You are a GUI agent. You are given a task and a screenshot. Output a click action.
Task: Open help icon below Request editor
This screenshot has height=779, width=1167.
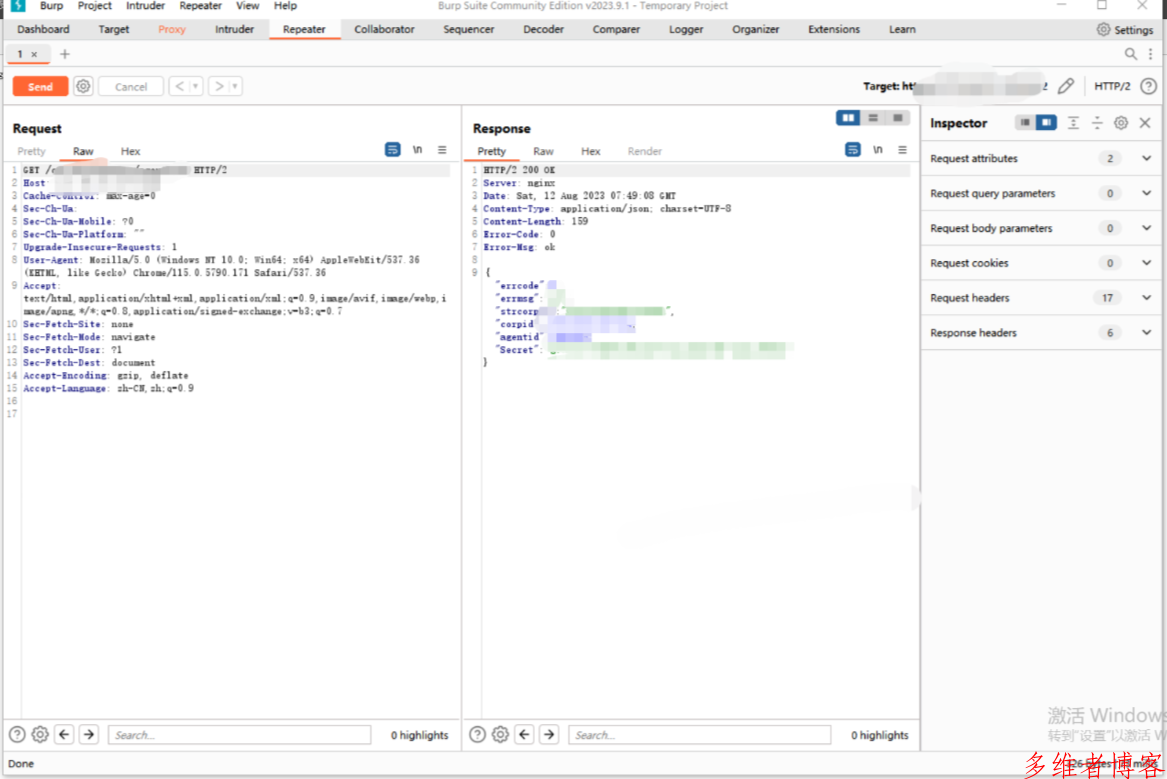click(x=17, y=735)
